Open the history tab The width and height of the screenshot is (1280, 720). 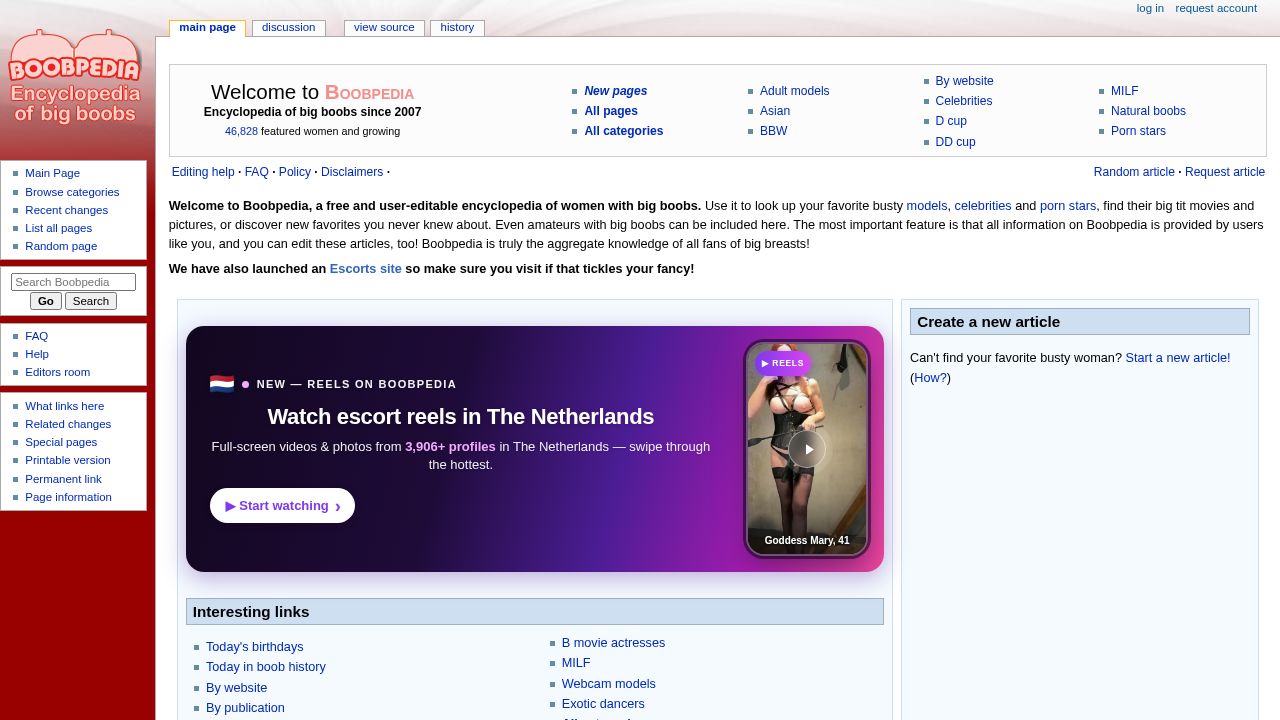(x=457, y=28)
